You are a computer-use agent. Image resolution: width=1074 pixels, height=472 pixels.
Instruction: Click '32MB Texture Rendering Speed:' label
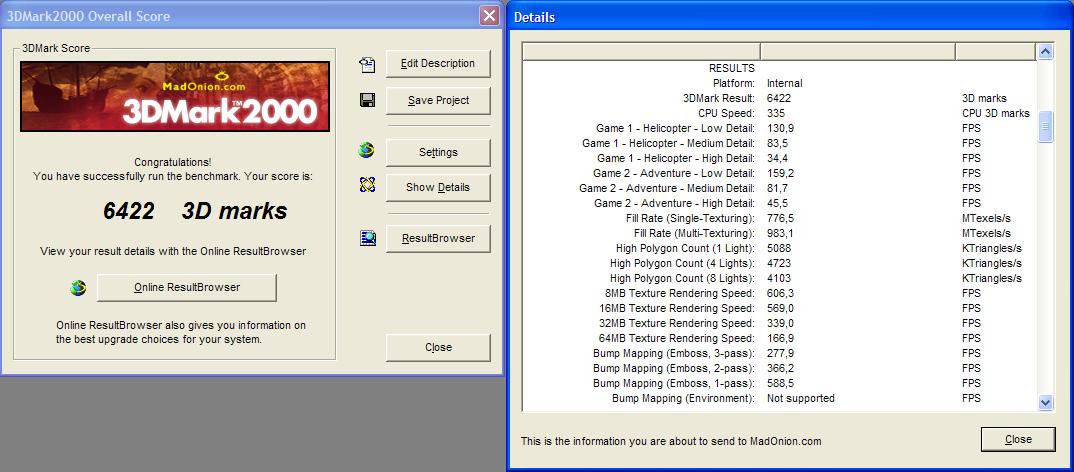point(677,323)
